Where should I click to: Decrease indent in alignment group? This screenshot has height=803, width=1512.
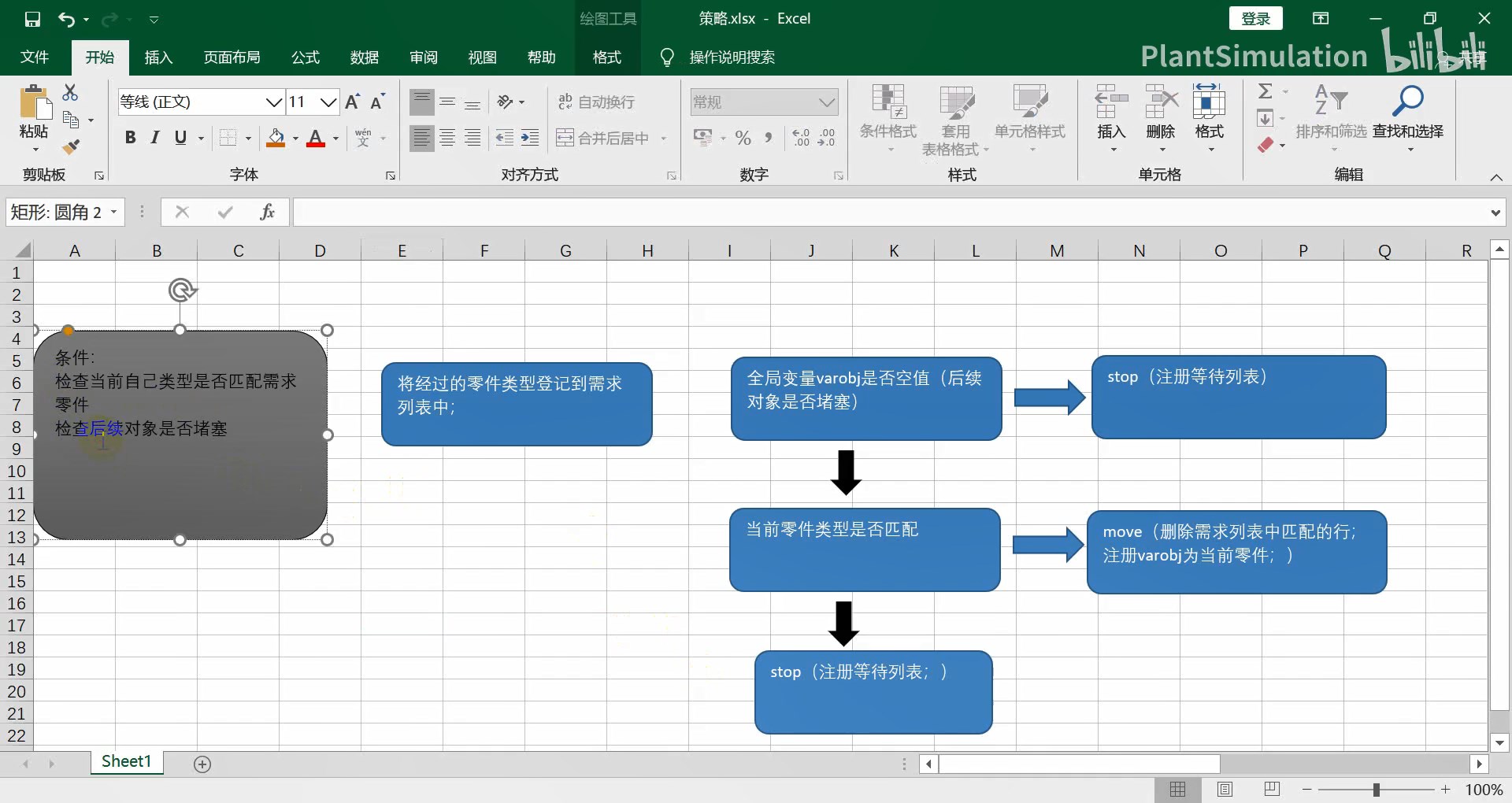505,138
